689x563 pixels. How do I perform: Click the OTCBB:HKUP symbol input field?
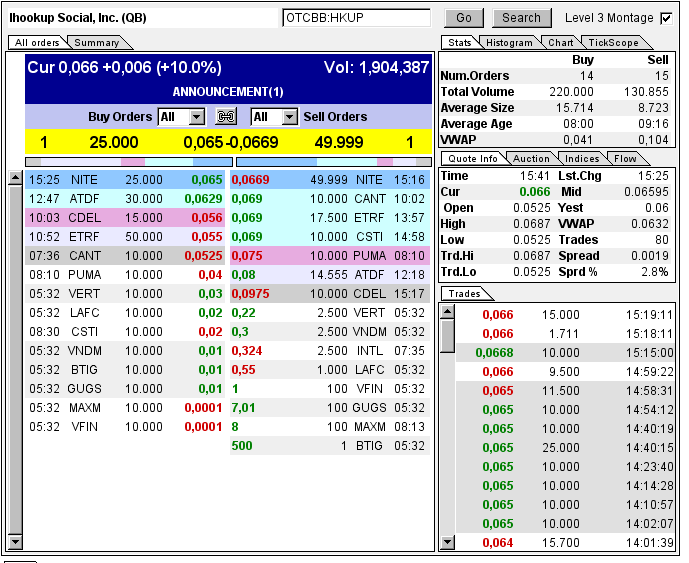click(355, 18)
